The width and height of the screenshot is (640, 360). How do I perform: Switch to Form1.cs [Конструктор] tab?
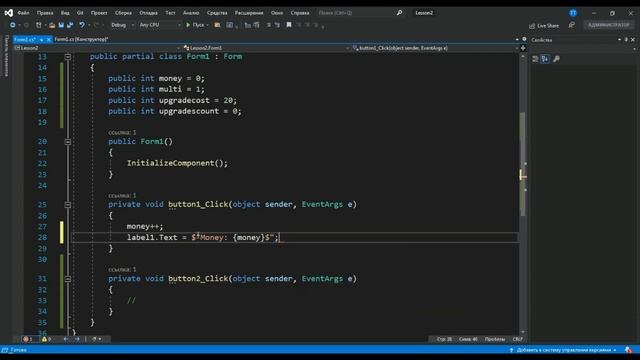pyautogui.click(x=81, y=40)
